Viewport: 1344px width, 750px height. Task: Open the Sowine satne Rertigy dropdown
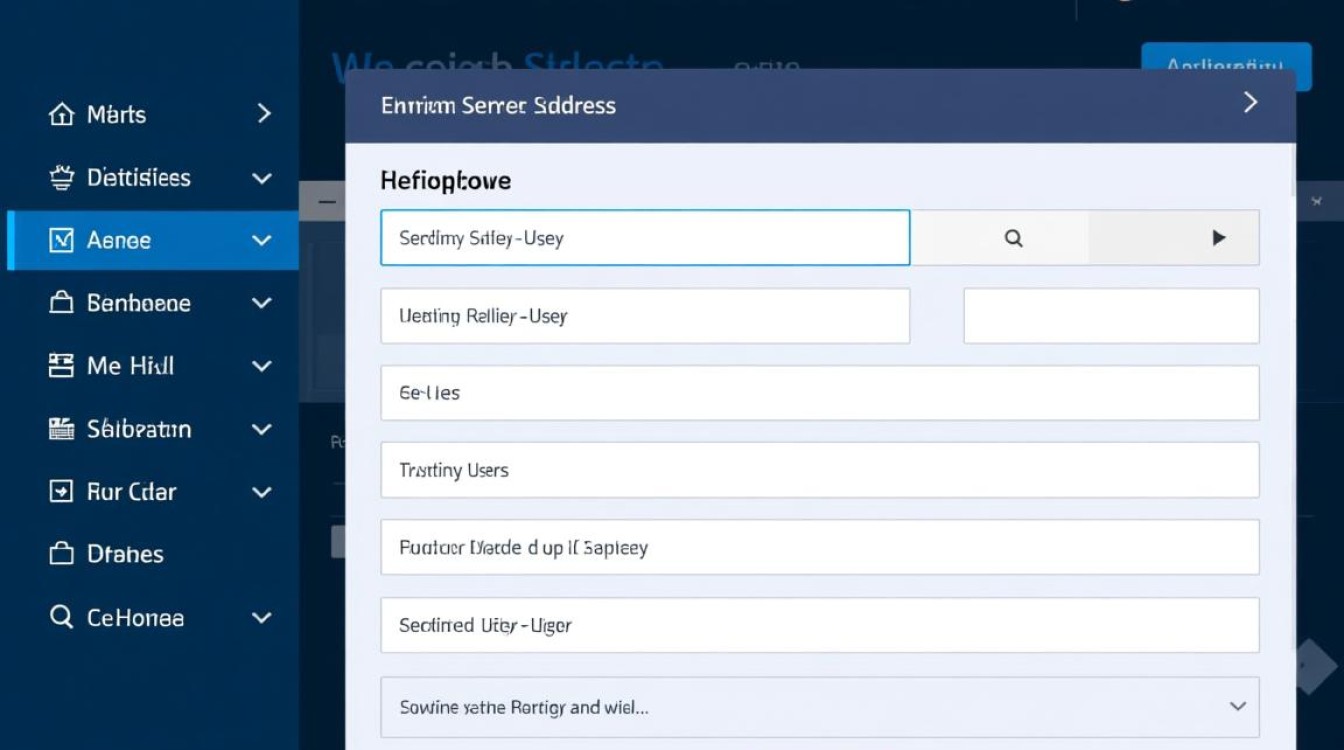point(1238,706)
